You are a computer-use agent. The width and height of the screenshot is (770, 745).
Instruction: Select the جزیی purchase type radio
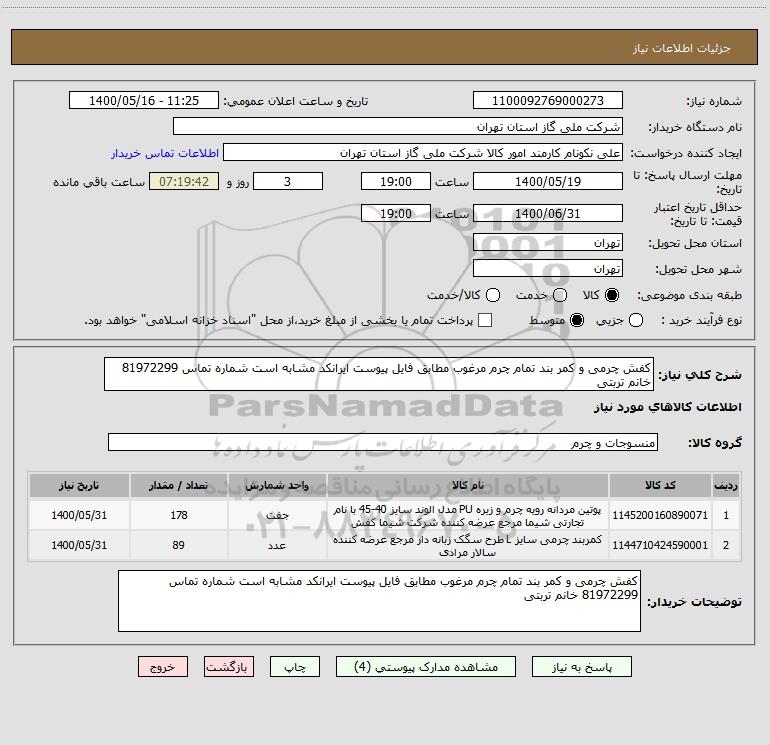click(x=636, y=320)
